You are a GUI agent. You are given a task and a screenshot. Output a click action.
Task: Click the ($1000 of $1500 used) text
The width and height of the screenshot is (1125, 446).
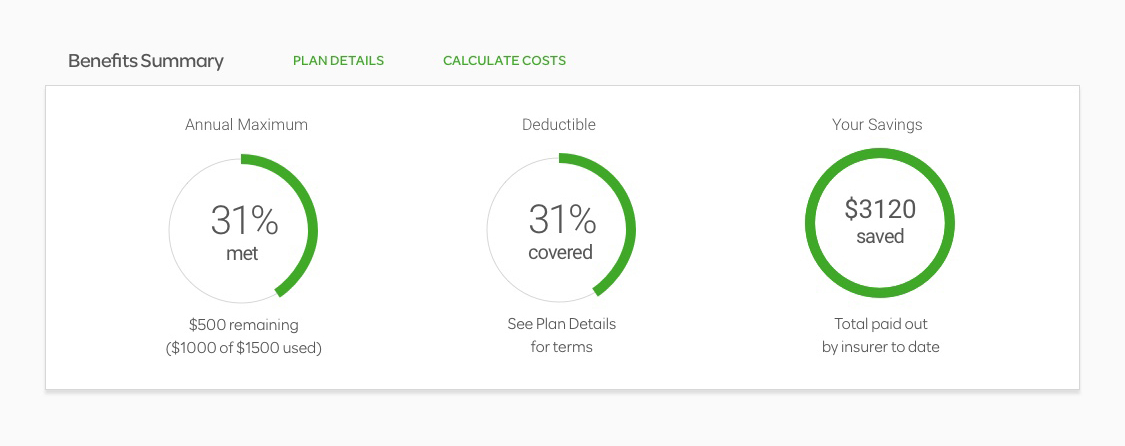pyautogui.click(x=244, y=348)
